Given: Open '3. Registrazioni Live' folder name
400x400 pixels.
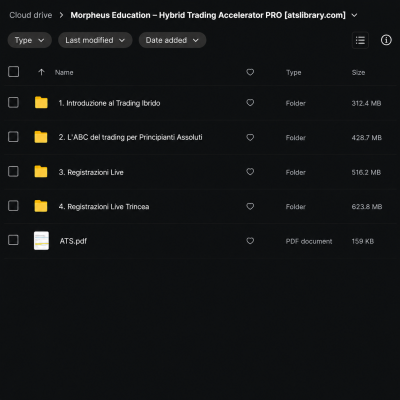Looking at the screenshot, I should (x=91, y=172).
